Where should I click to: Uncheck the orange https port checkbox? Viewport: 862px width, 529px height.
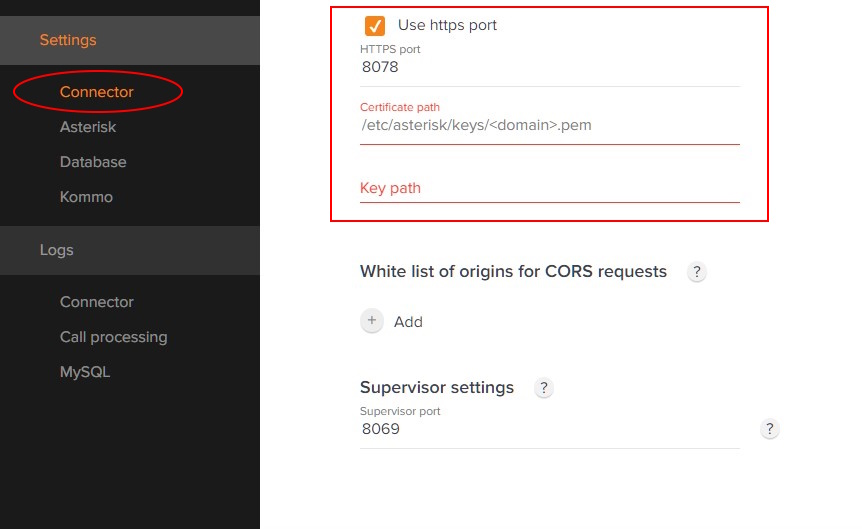coord(375,26)
